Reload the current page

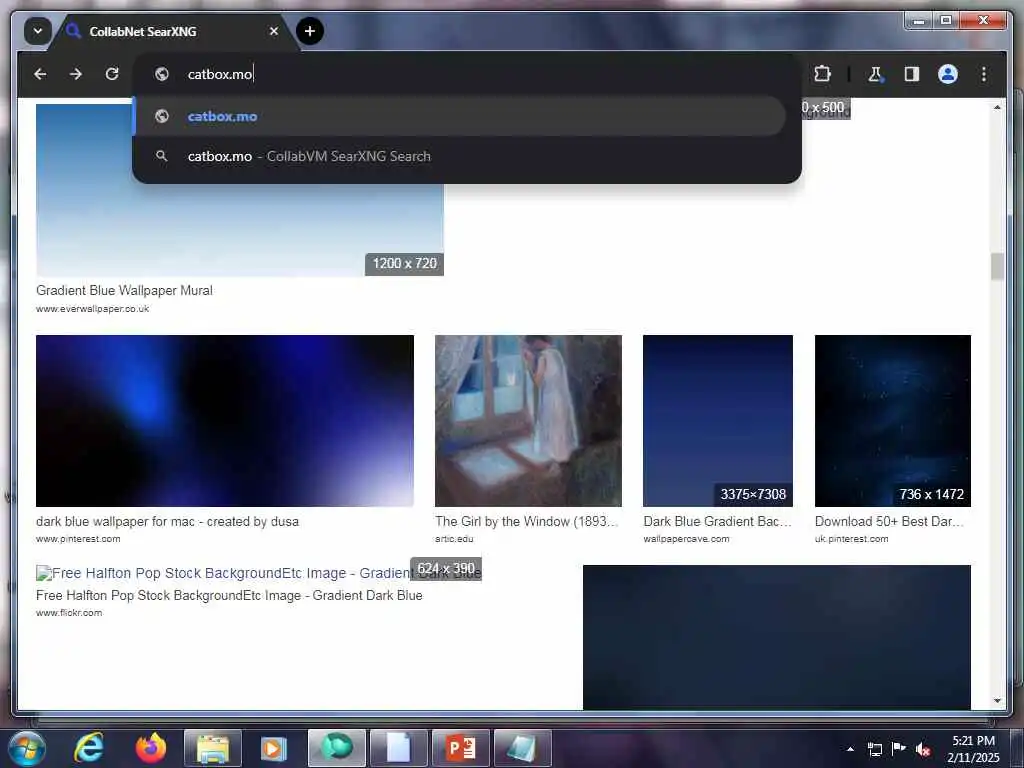[x=112, y=74]
